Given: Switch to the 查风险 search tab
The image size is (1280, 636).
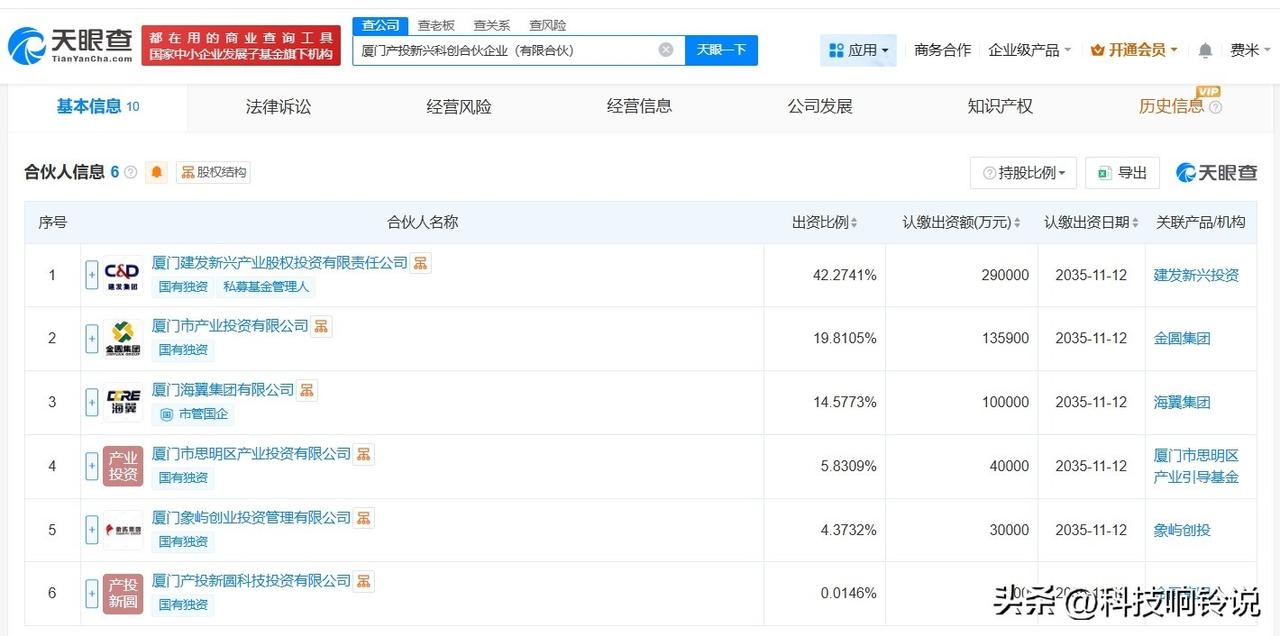Looking at the screenshot, I should pos(548,25).
